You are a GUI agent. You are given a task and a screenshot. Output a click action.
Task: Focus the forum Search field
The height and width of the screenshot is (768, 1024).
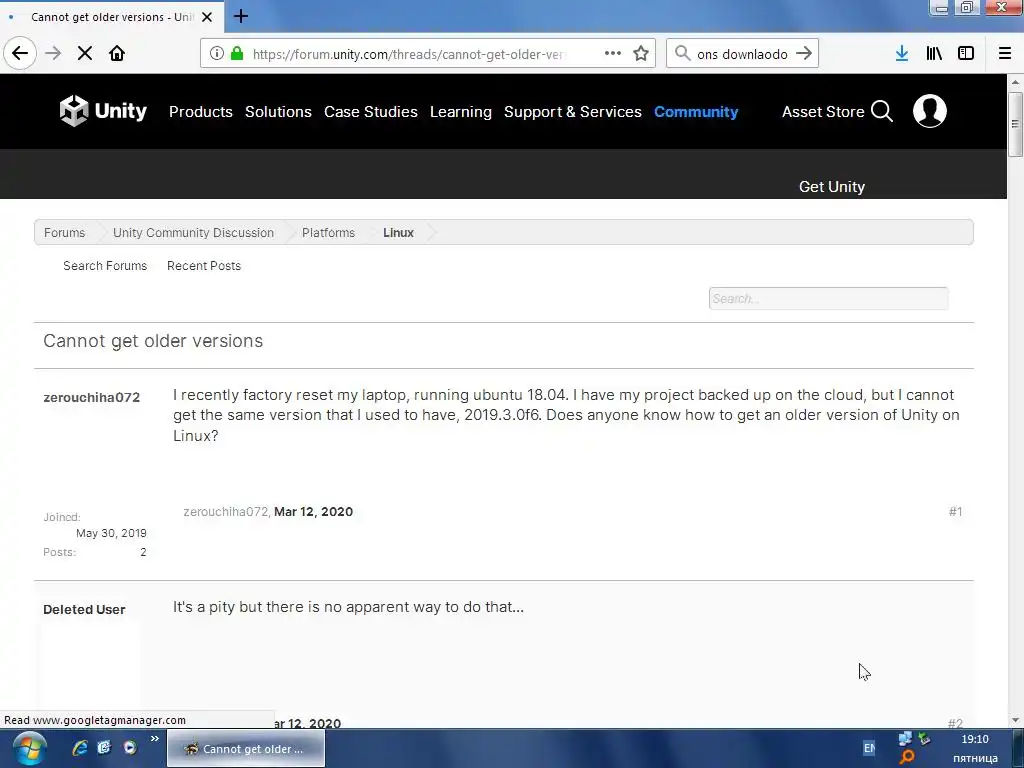click(828, 298)
